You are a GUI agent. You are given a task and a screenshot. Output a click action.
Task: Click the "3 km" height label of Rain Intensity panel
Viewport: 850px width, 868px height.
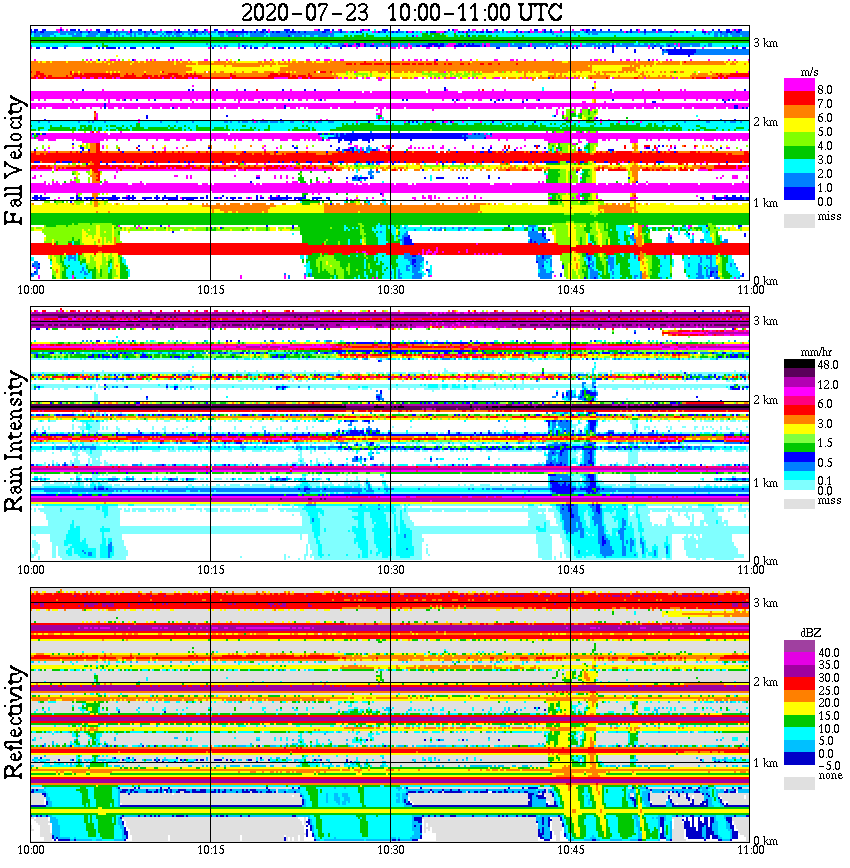[x=766, y=321]
